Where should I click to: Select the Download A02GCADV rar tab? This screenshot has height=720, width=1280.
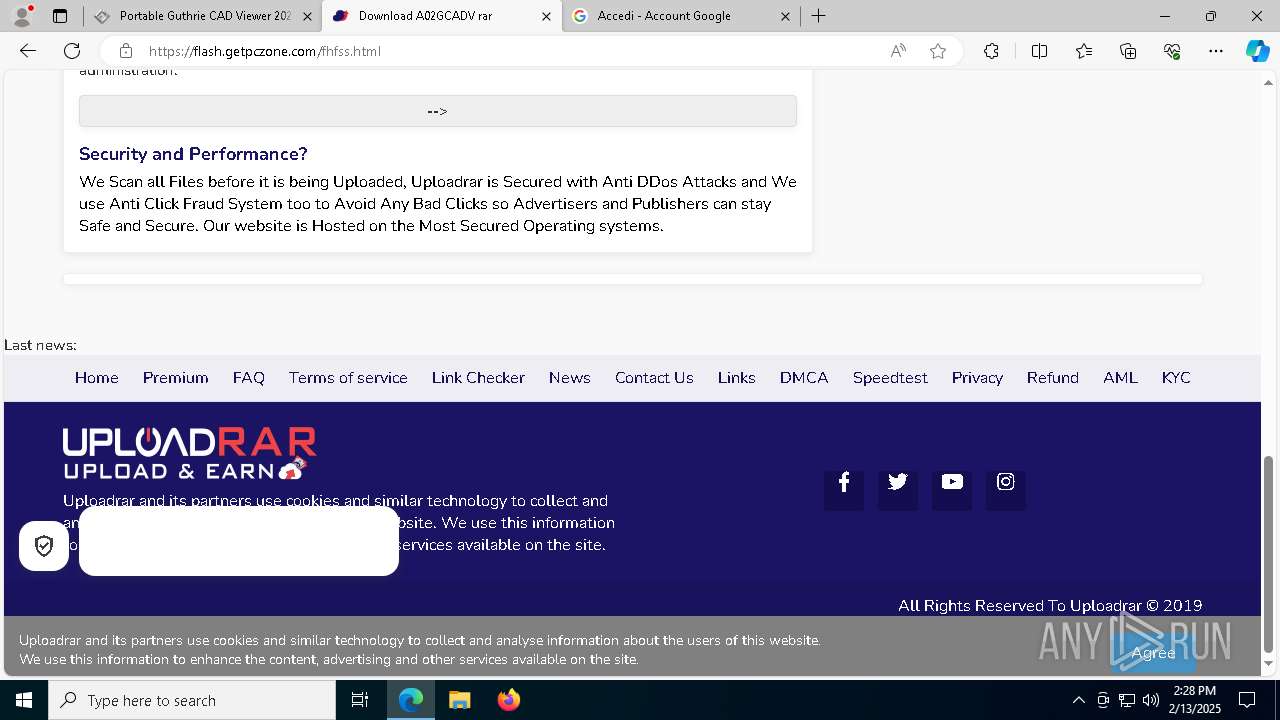(442, 16)
